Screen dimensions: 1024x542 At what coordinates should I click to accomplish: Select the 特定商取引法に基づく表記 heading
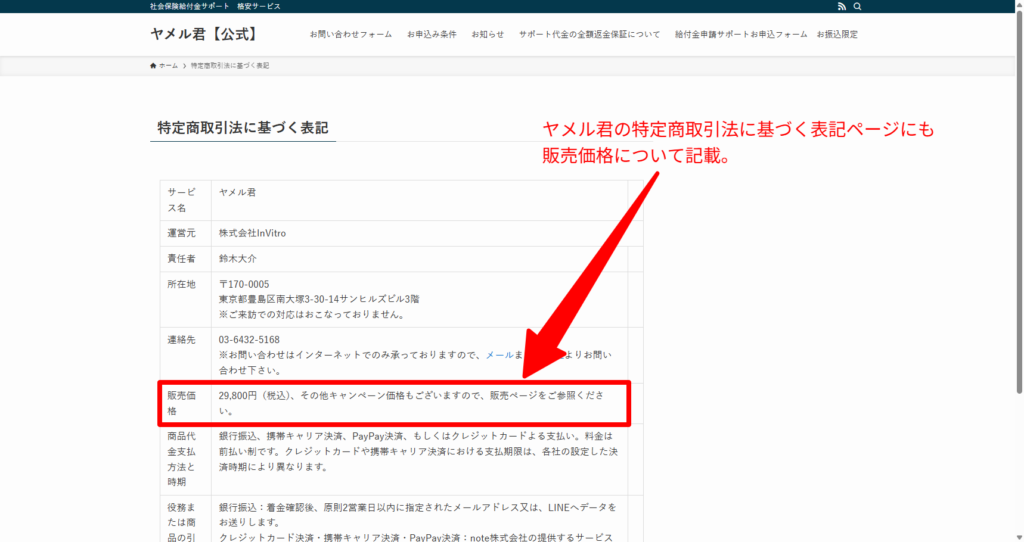point(243,128)
